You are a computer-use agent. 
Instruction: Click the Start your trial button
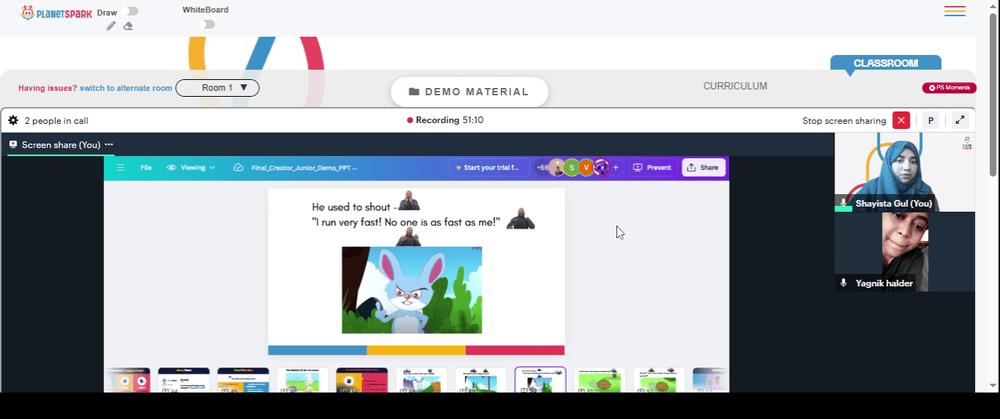point(490,168)
